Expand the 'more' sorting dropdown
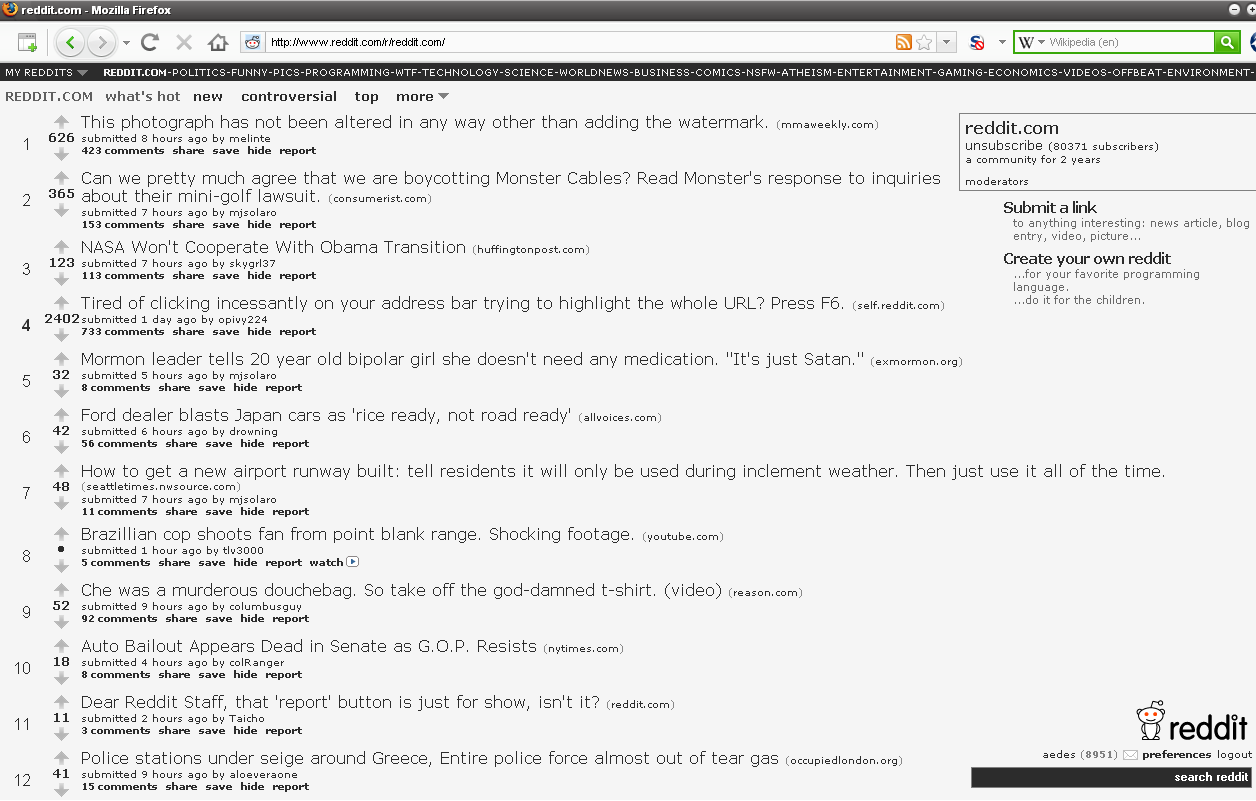 coord(422,97)
